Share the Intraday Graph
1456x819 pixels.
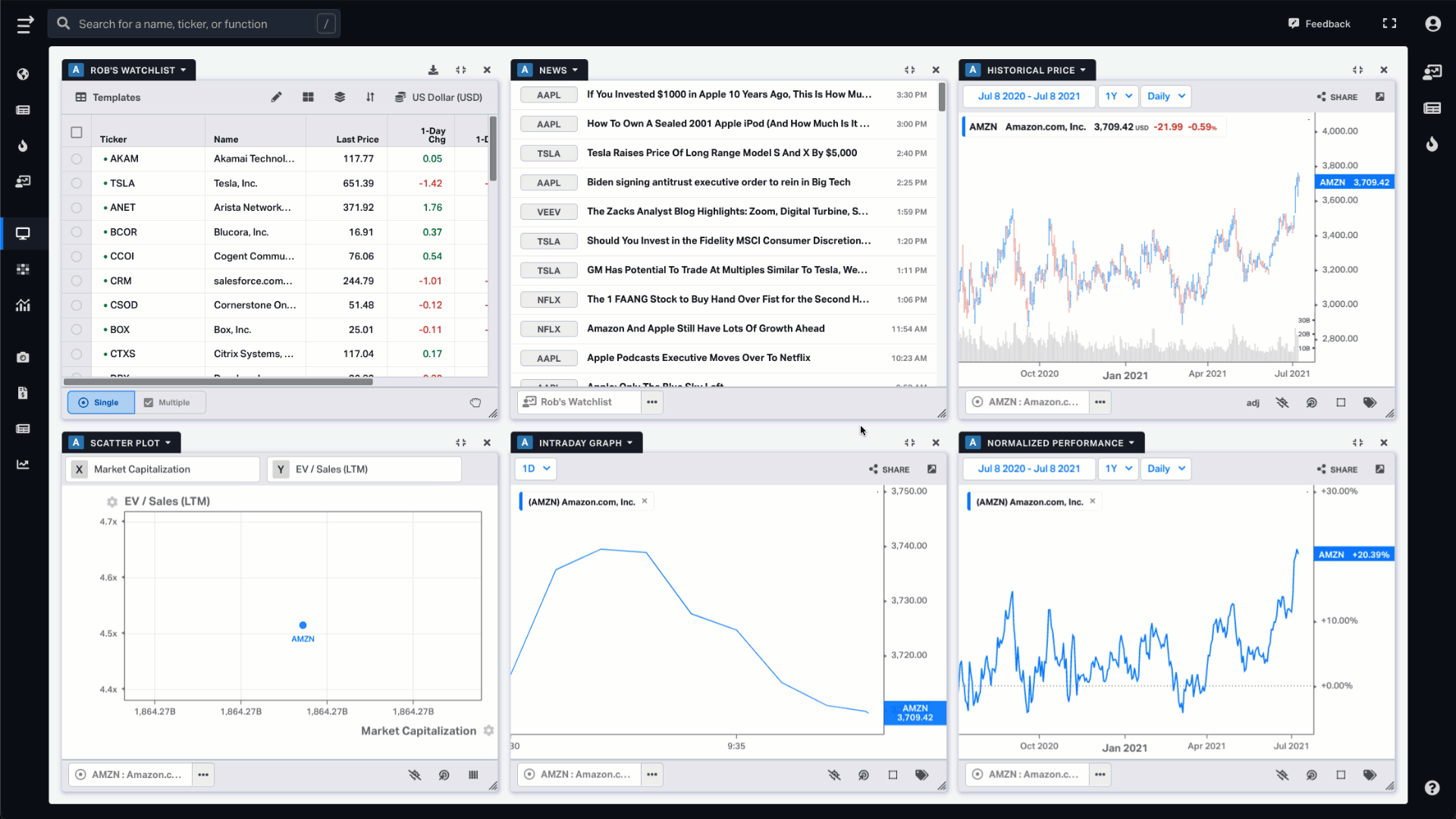(890, 469)
